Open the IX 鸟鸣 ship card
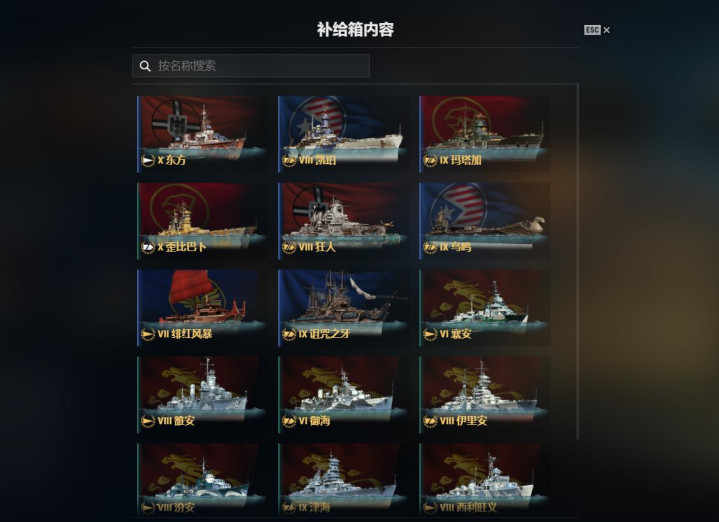Image resolution: width=719 pixels, height=522 pixels. point(485,221)
